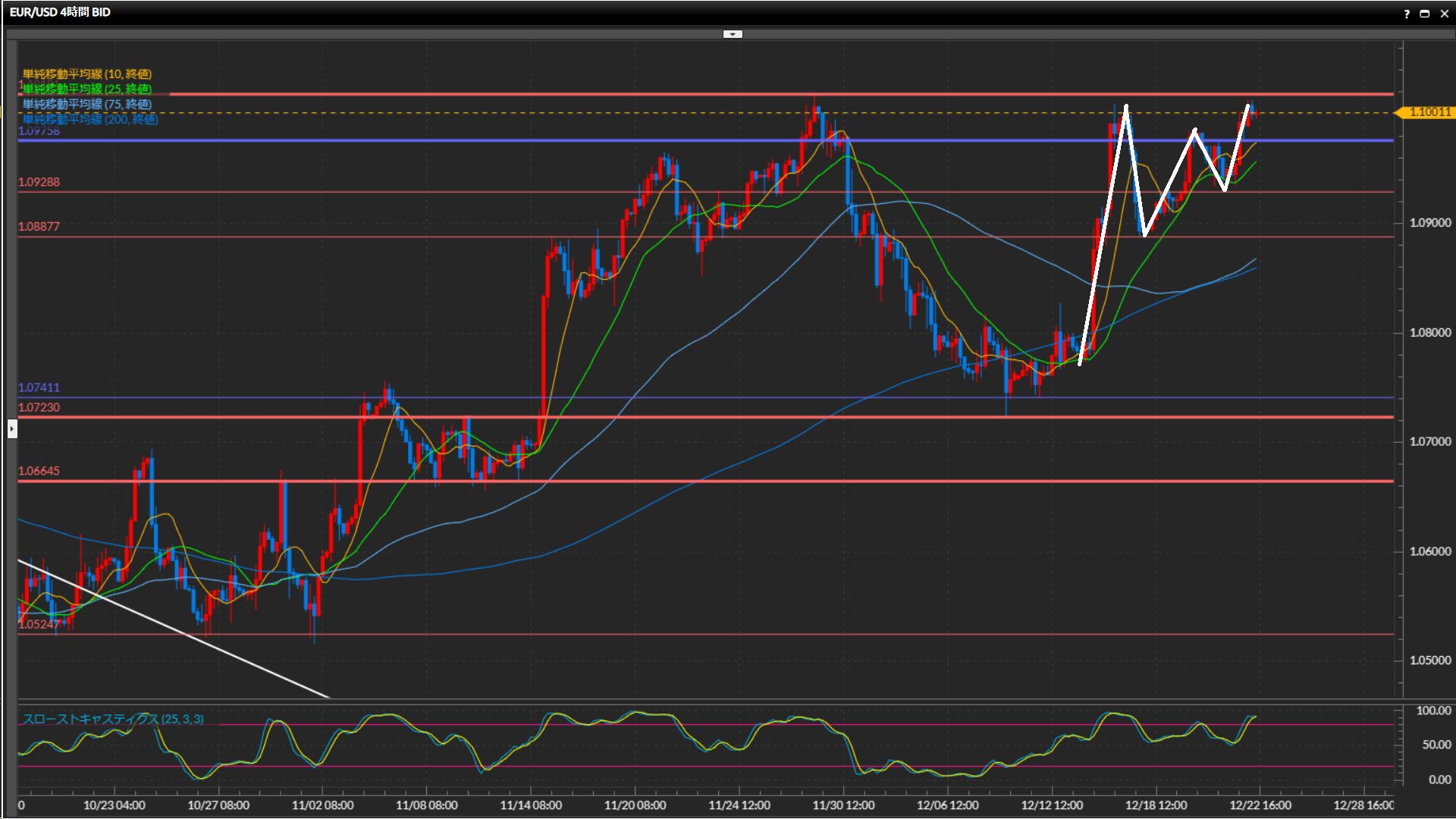Click the 1.08000 price axis label
This screenshot has height=819, width=1456.
coord(1429,332)
